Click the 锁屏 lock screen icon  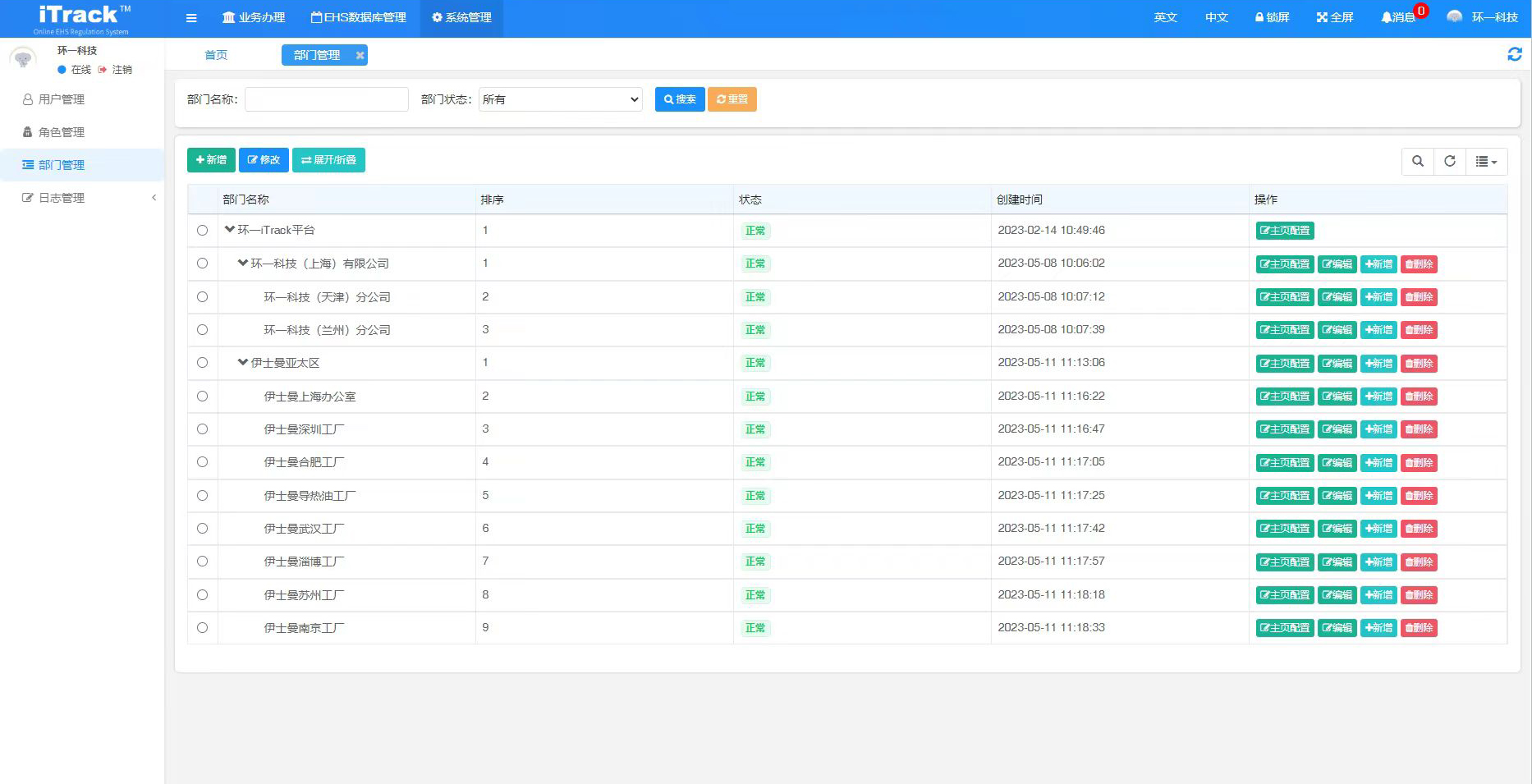1272,18
